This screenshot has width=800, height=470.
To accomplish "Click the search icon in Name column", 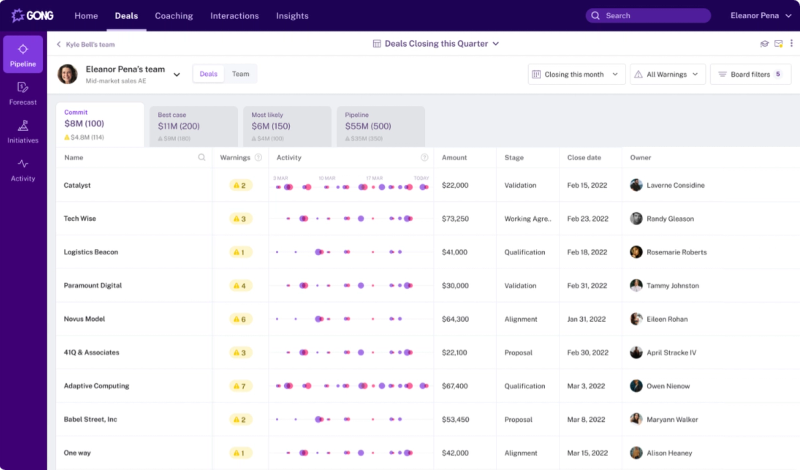I will tap(202, 157).
